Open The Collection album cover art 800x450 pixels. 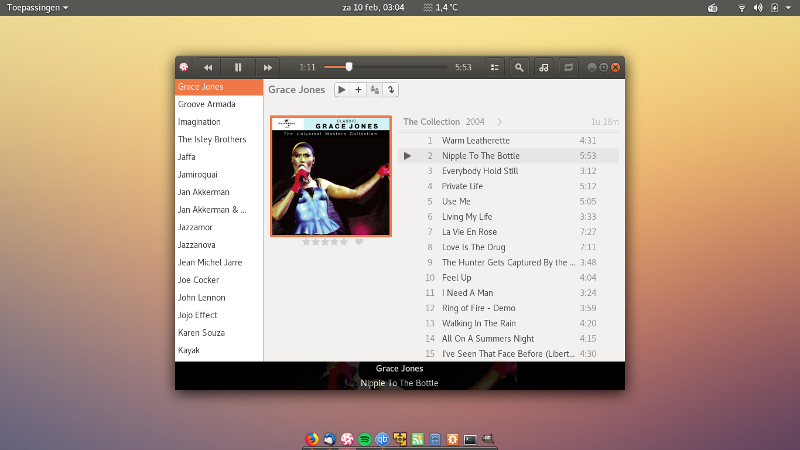point(331,176)
